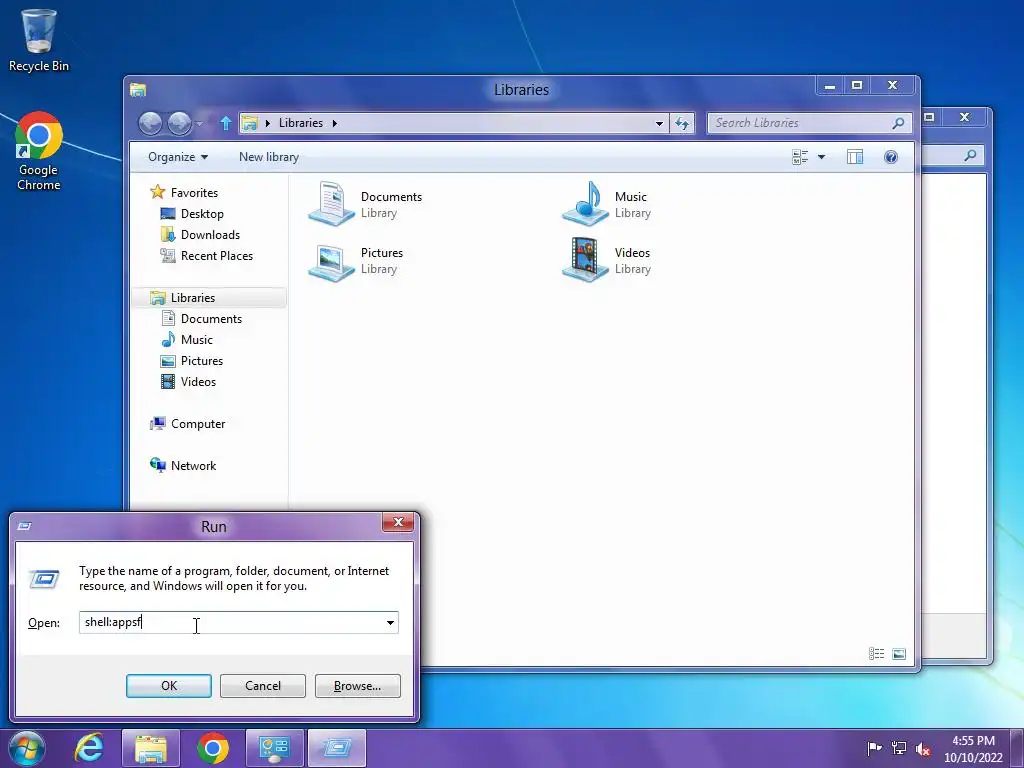
Task: Switch to large icons view at bottom right
Action: pos(899,654)
